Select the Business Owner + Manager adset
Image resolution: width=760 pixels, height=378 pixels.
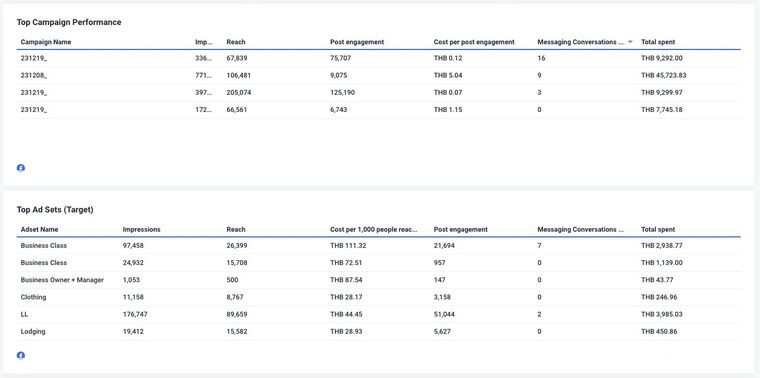pyautogui.click(x=62, y=280)
